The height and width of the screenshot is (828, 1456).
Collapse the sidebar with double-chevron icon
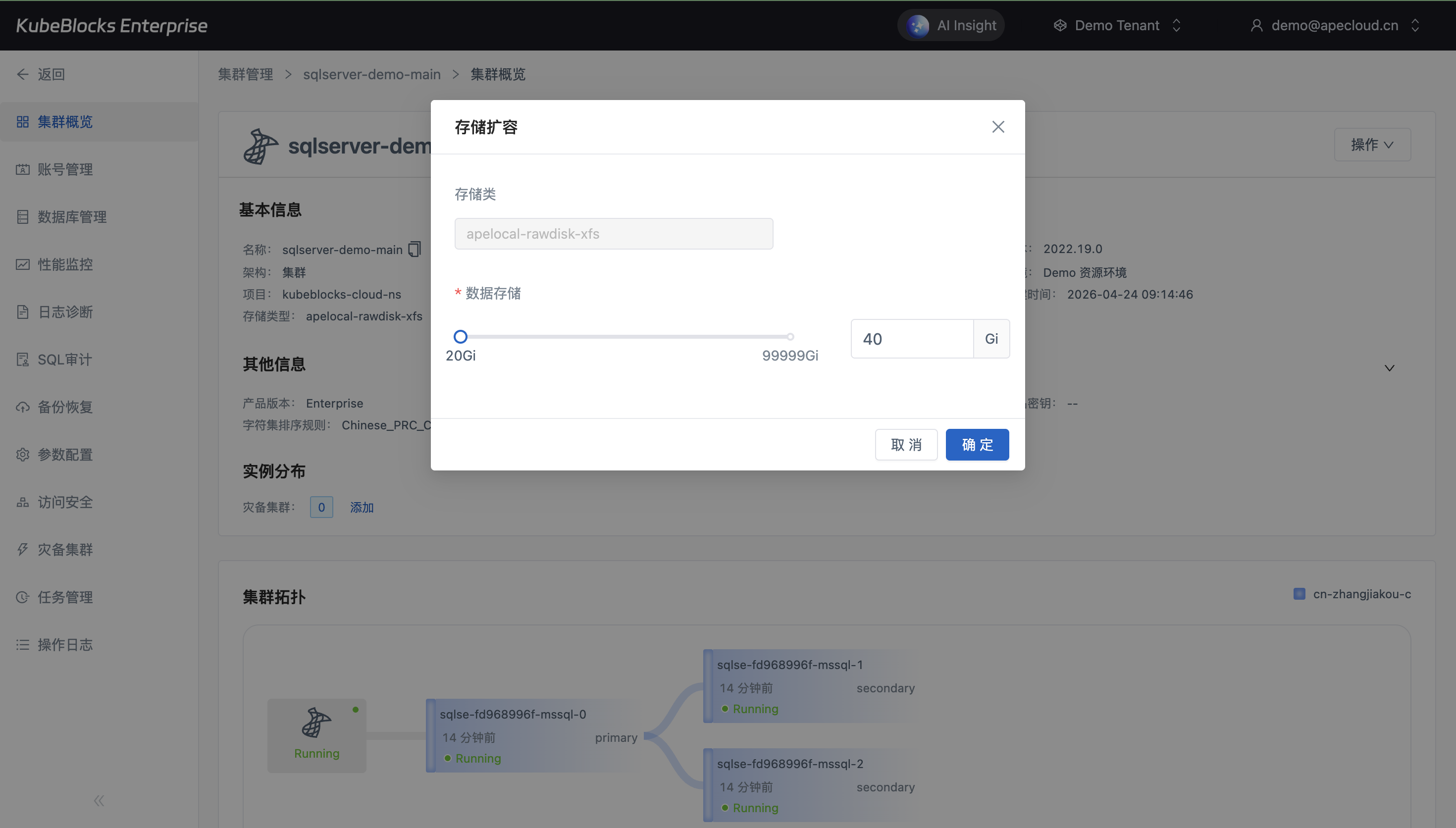point(99,801)
